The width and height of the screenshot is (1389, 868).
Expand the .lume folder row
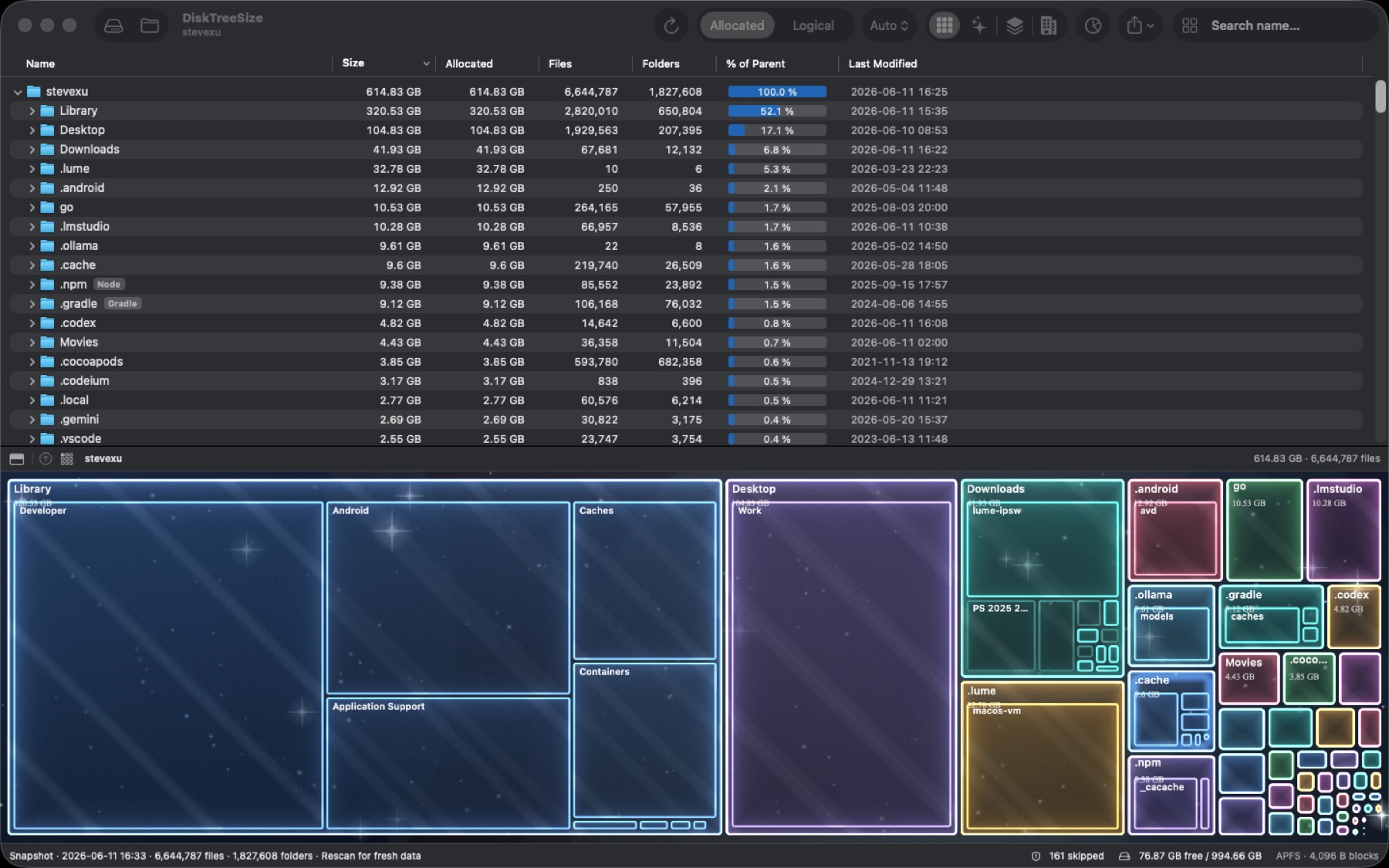pos(32,169)
